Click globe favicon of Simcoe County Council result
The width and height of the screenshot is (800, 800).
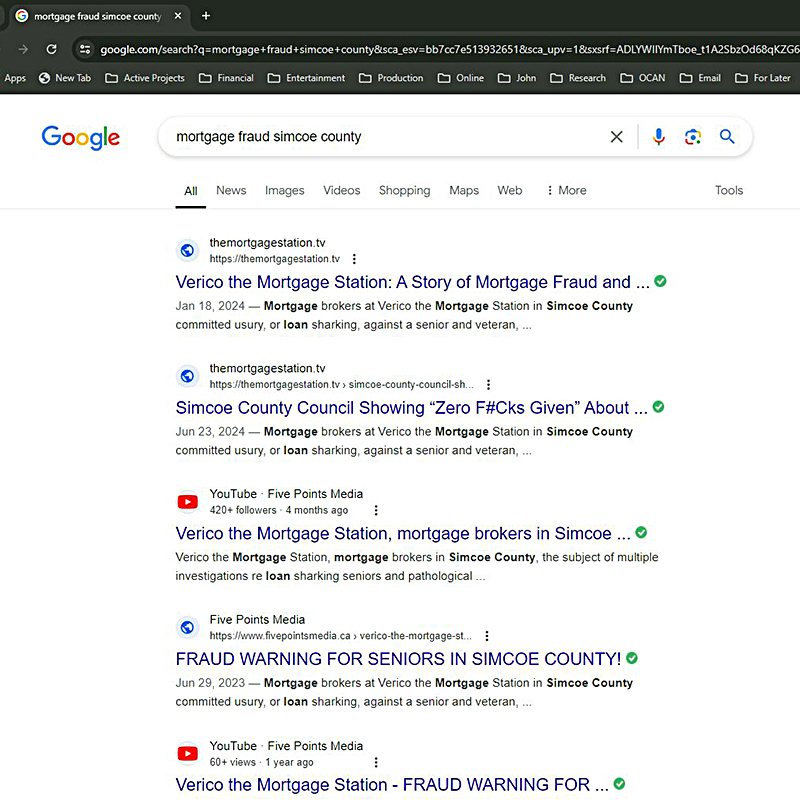tap(188, 377)
